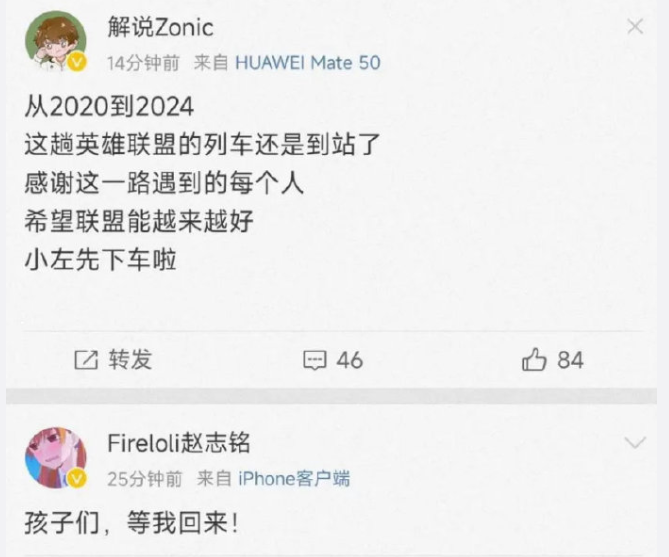Click the comment bubble icon

point(315,360)
